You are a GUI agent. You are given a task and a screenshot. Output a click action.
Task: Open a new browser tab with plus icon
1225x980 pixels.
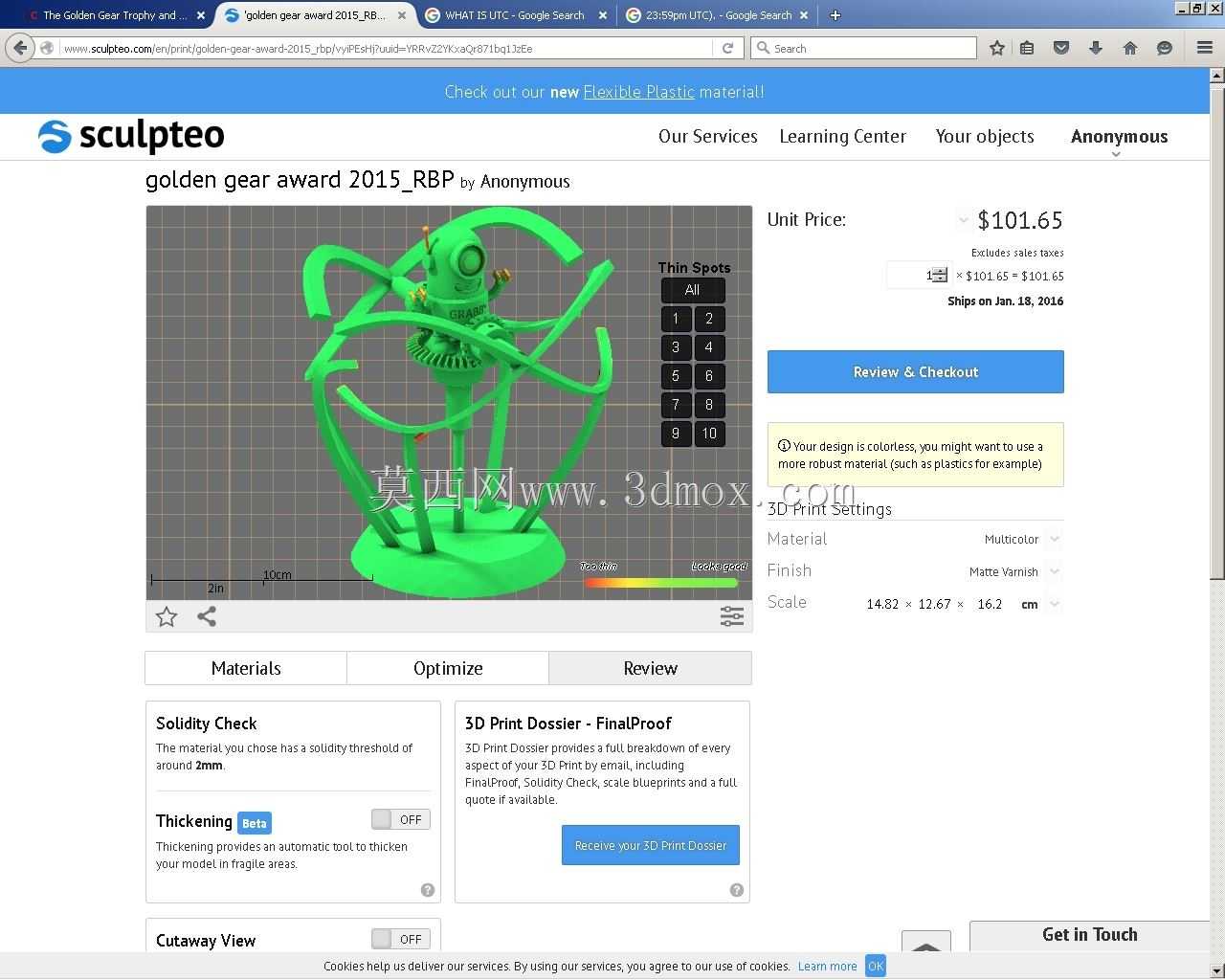(835, 15)
